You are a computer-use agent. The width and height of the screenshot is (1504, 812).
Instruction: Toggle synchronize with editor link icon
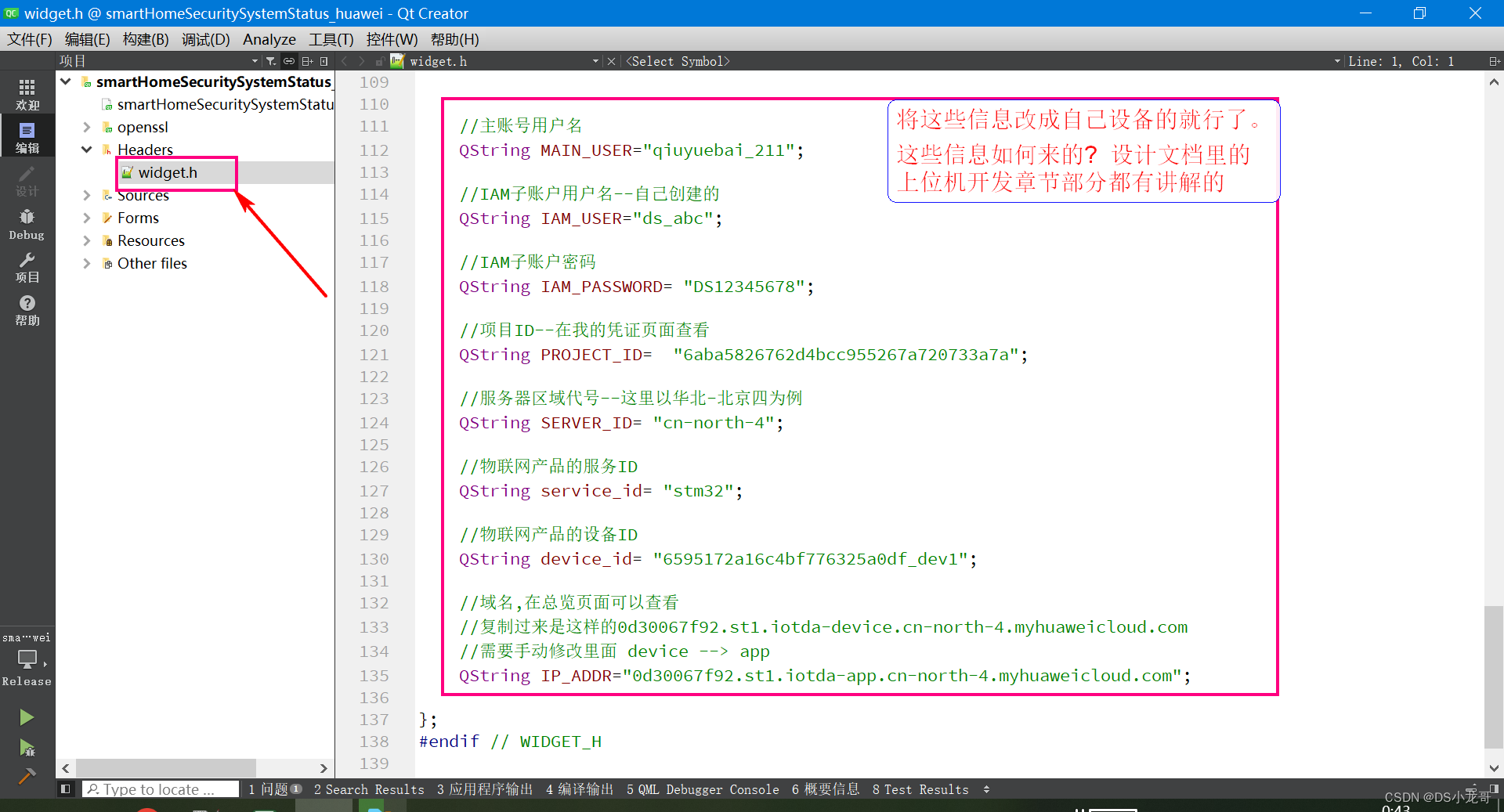[x=289, y=61]
